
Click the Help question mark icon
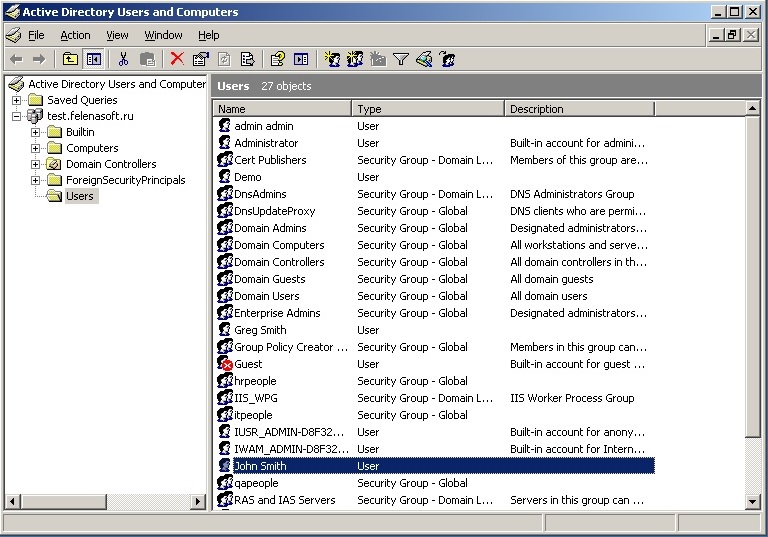[x=278, y=60]
